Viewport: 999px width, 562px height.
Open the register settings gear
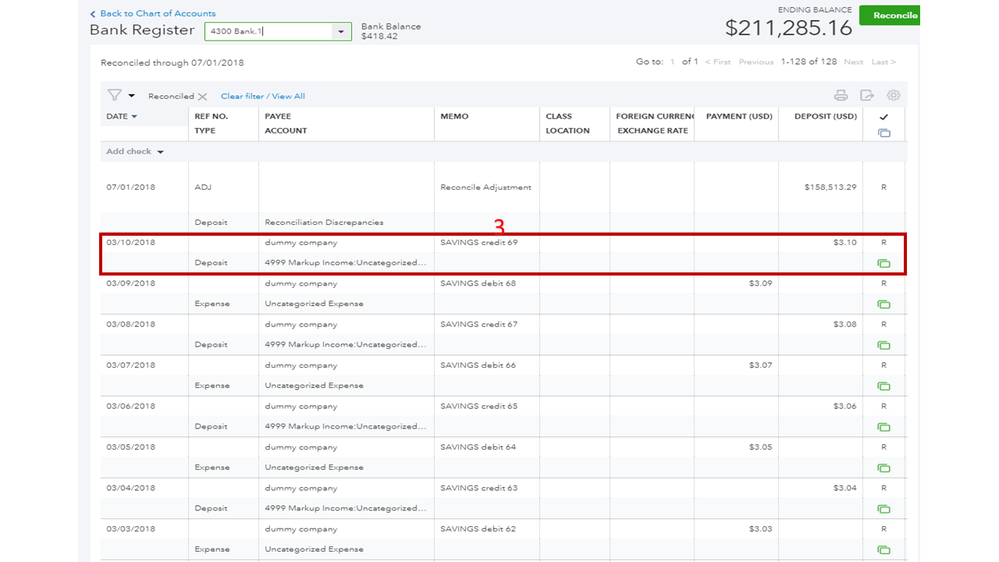pyautogui.click(x=893, y=96)
